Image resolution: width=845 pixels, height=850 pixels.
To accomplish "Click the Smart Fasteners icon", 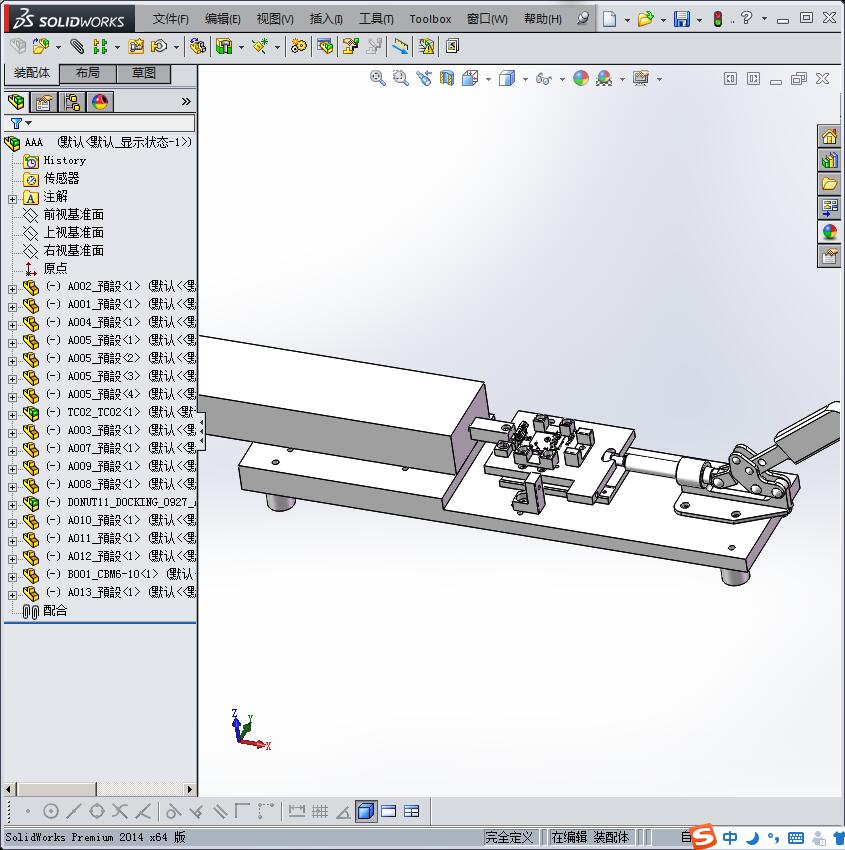I will coord(136,47).
